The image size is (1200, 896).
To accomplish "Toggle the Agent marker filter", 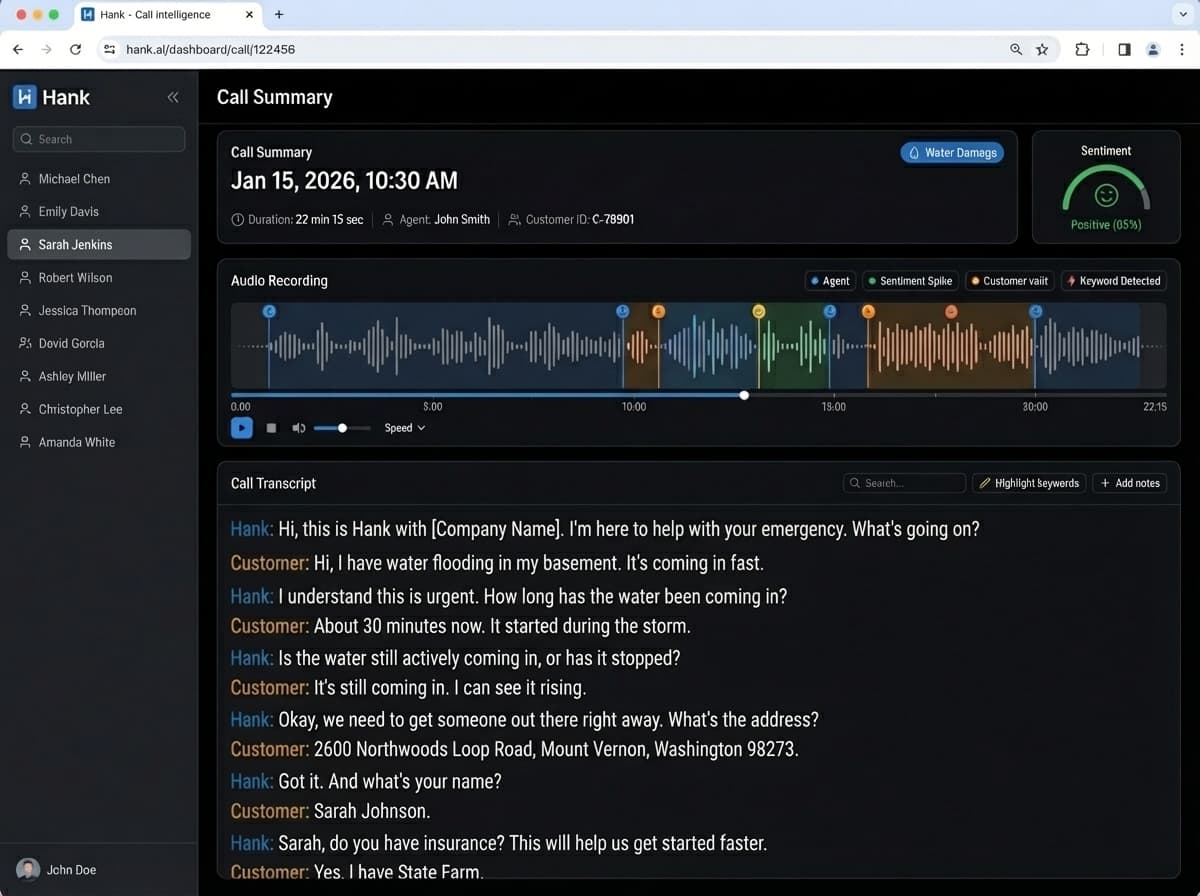I will pos(829,281).
